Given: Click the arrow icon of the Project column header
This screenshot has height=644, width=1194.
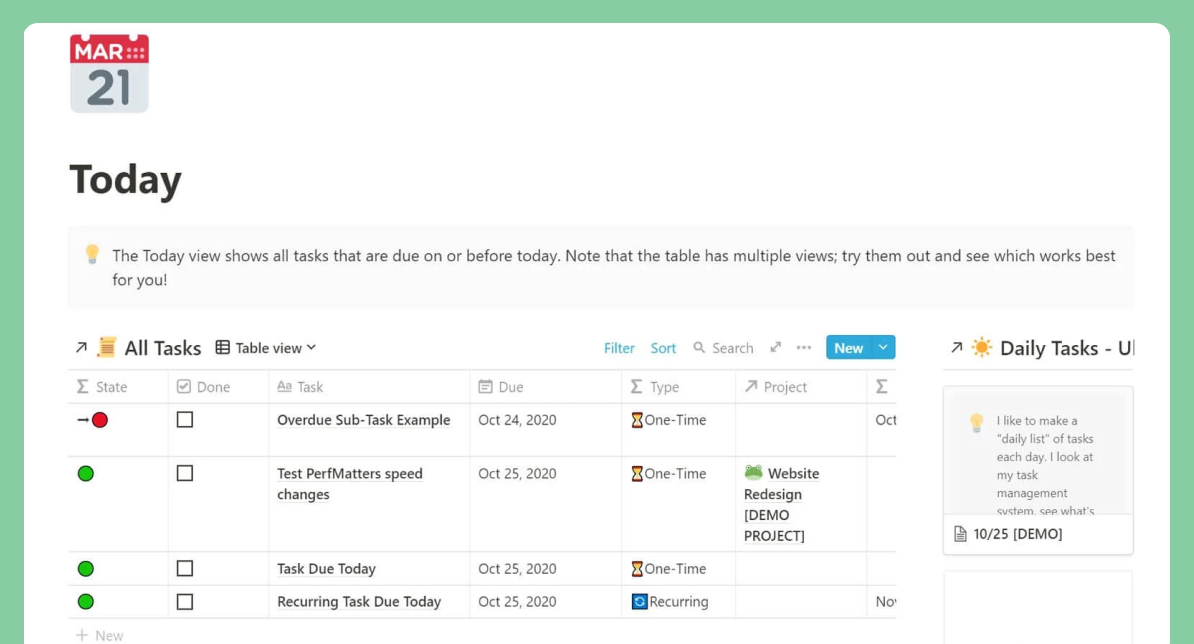Looking at the screenshot, I should [x=751, y=386].
